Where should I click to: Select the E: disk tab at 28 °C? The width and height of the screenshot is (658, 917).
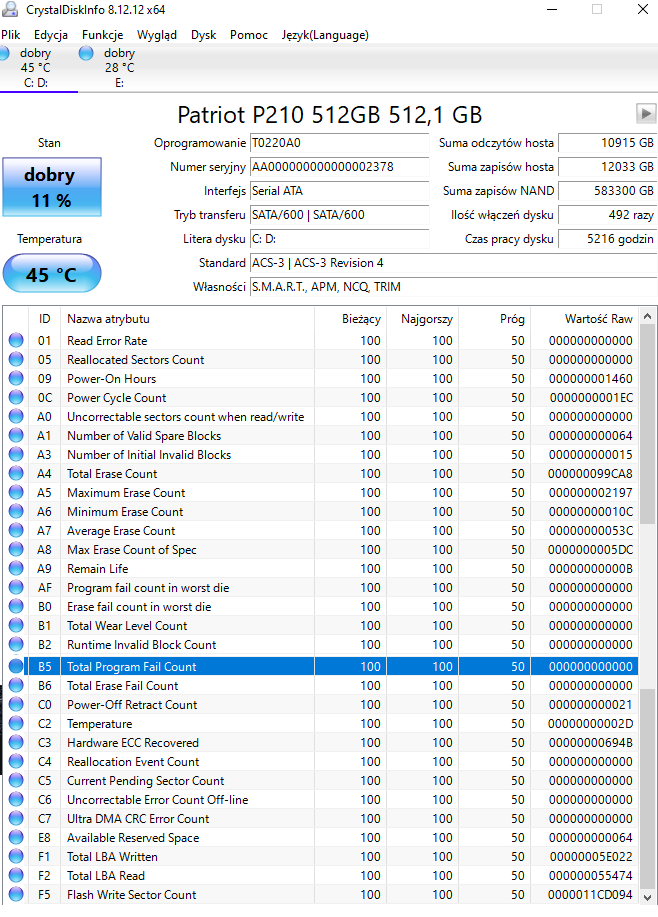[x=117, y=68]
